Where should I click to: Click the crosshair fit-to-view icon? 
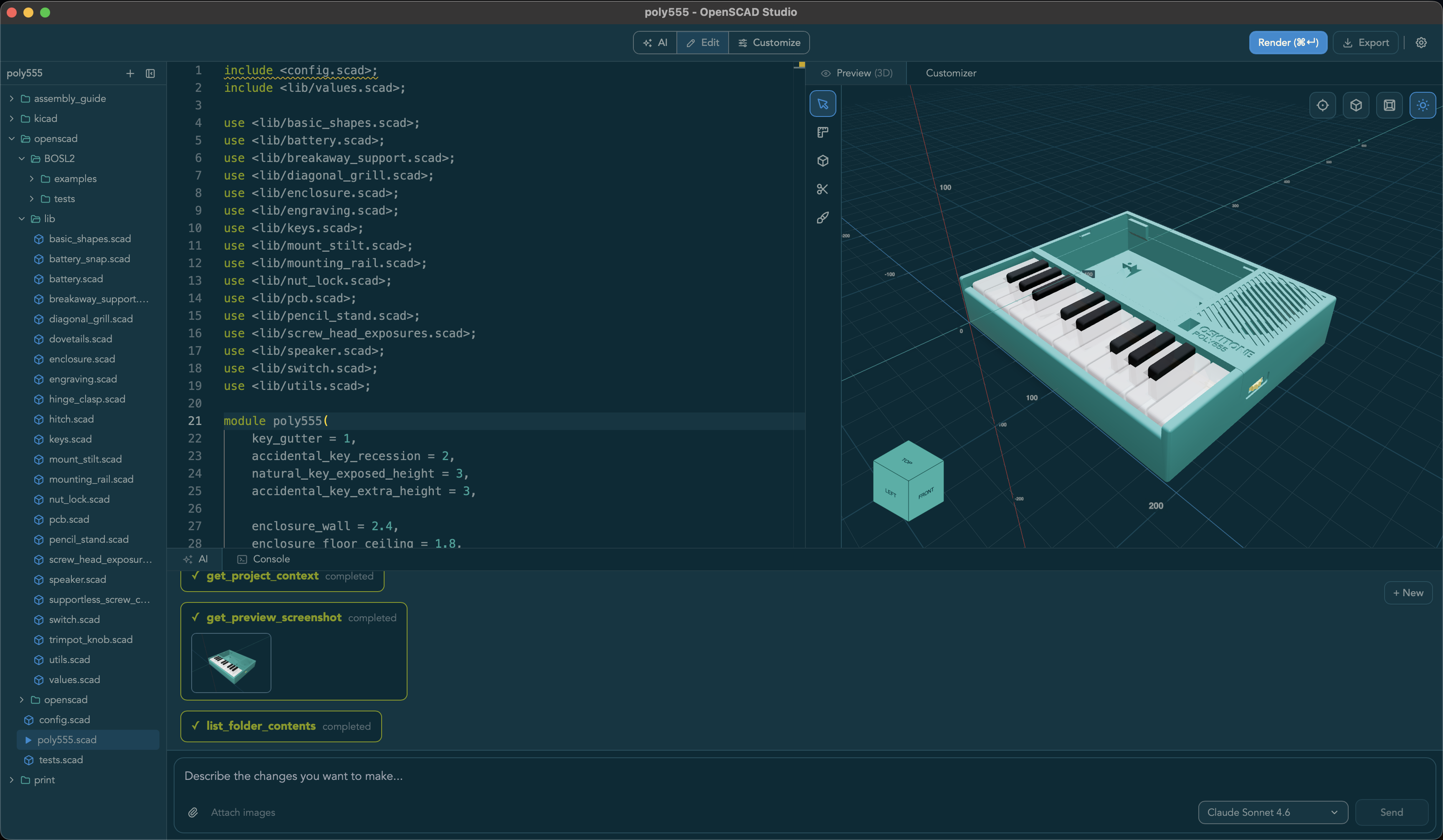point(1322,105)
